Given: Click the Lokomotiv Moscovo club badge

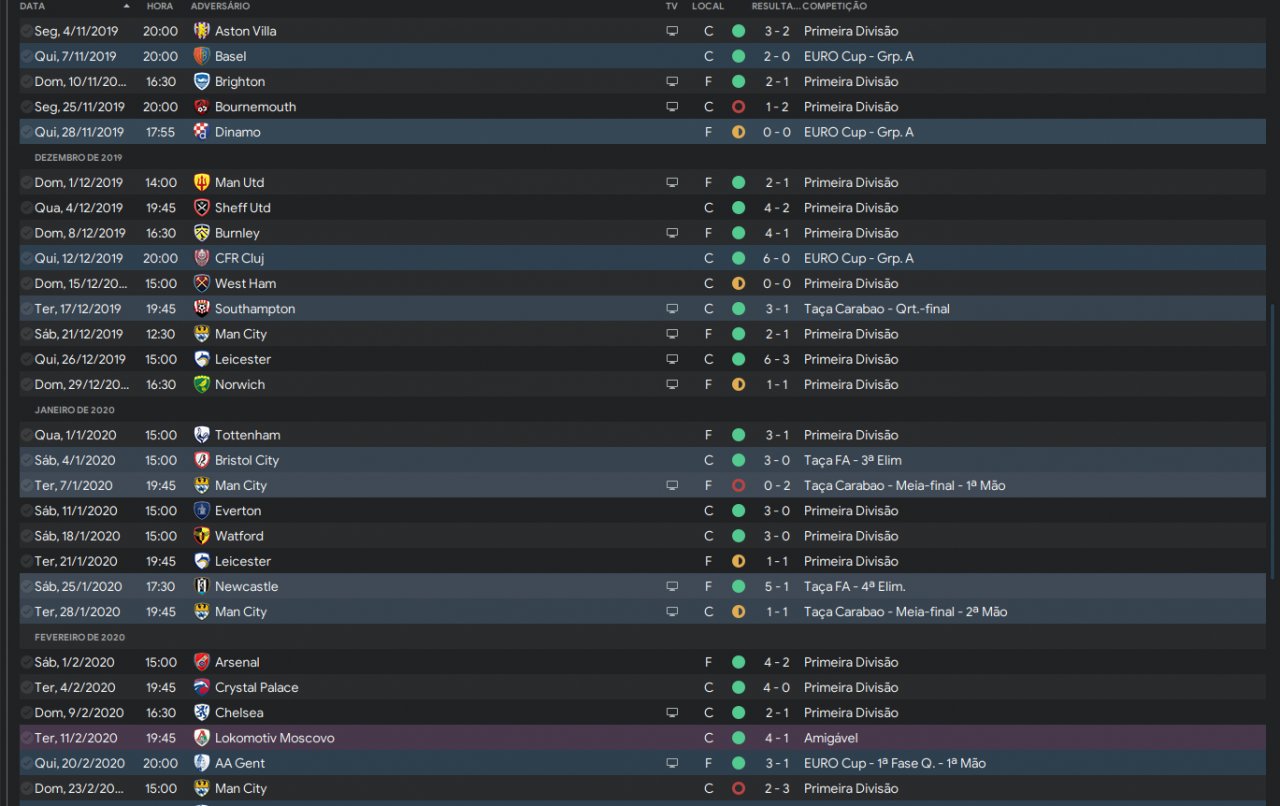Looking at the screenshot, I should 202,738.
